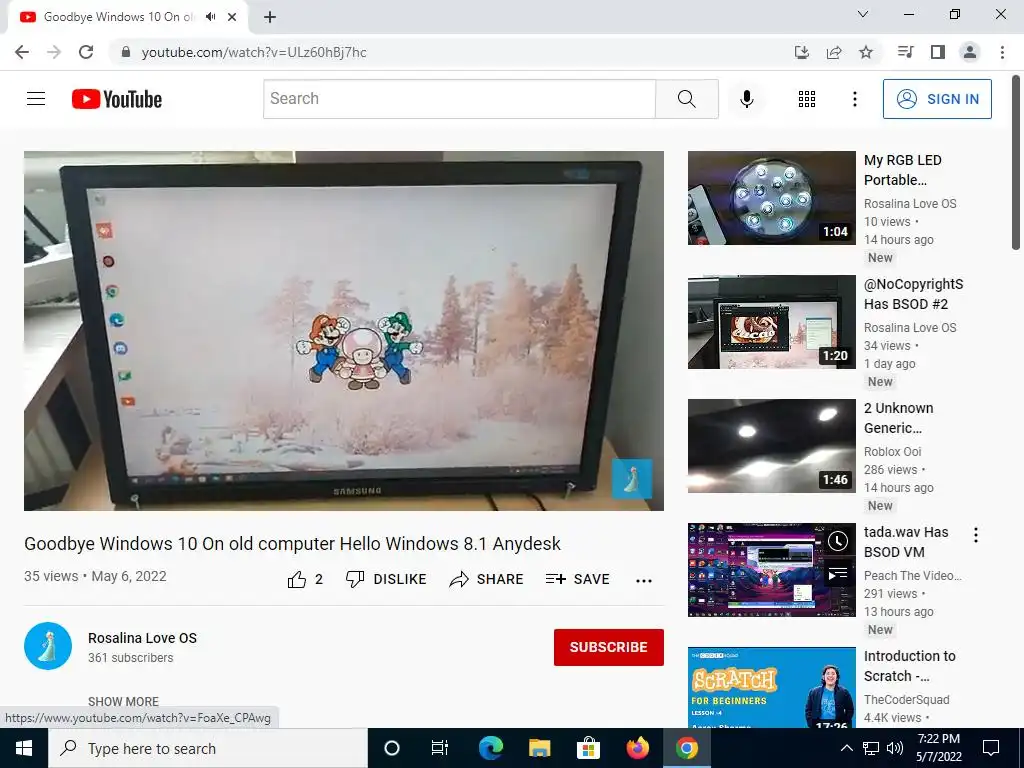This screenshot has height=768, width=1024.
Task: Click "35 views • May 6, 2022" text
Action: 95,576
